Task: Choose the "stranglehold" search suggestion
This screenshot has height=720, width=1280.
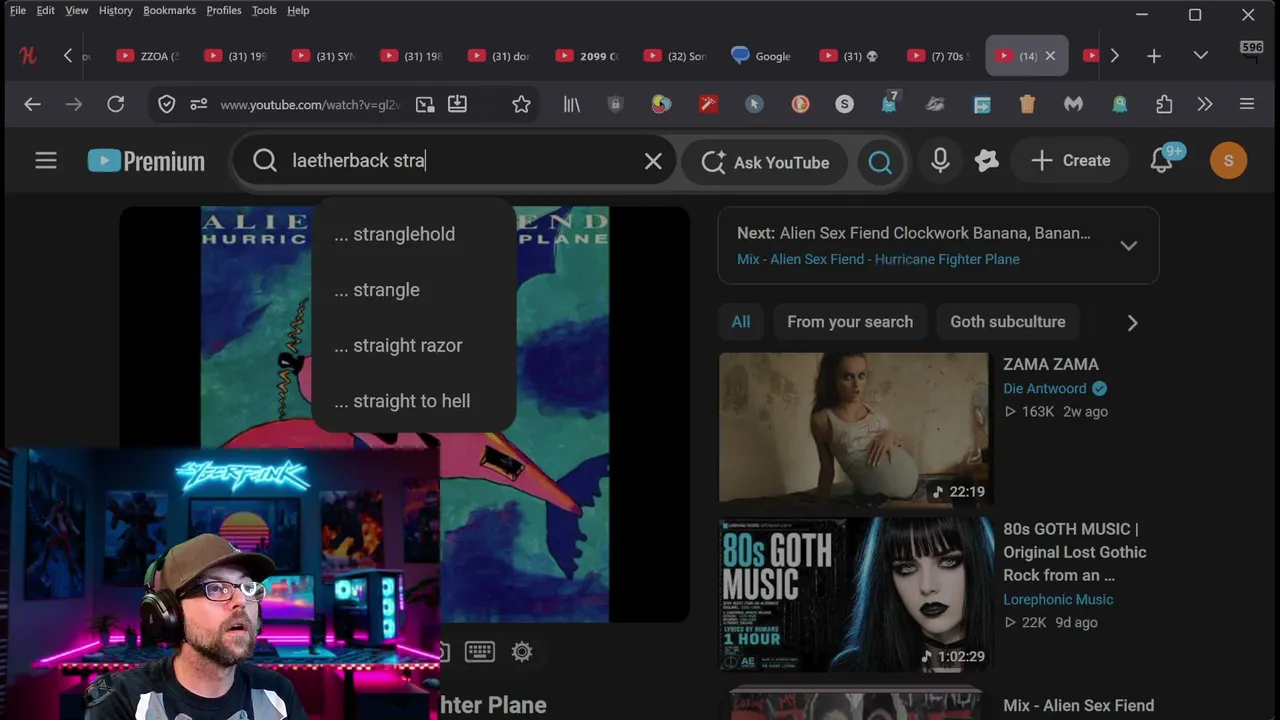Action: pyautogui.click(x=414, y=234)
